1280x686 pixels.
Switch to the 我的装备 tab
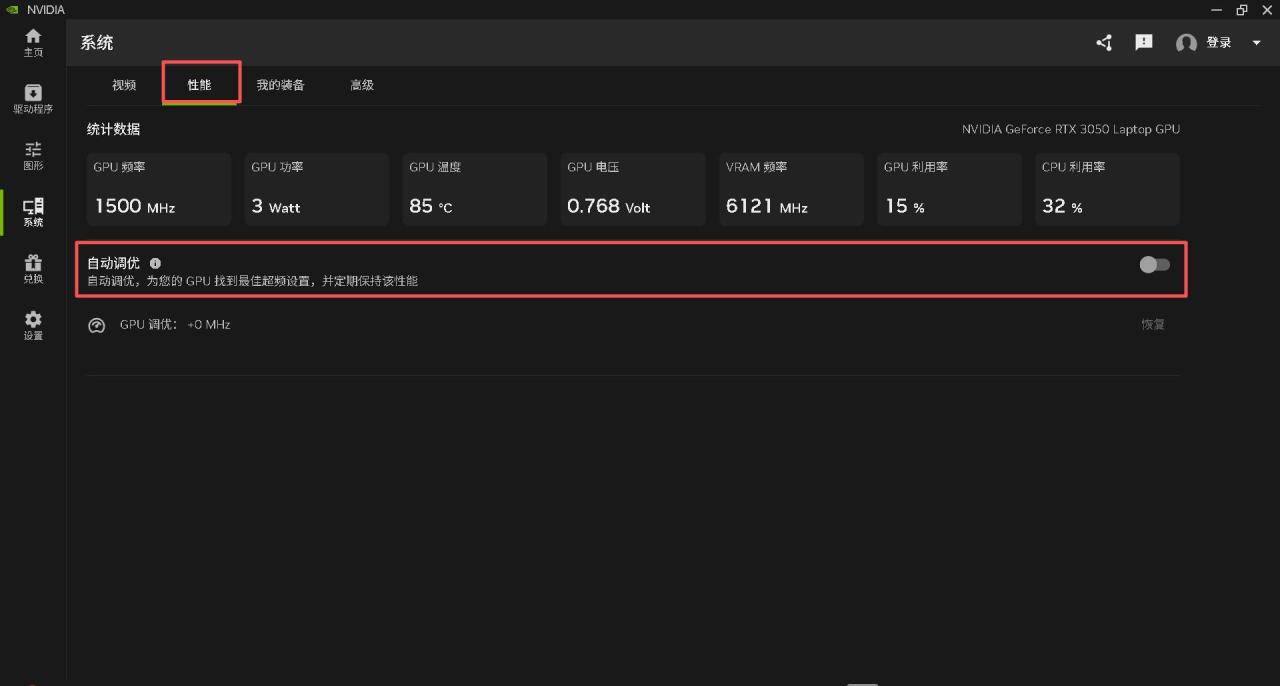280,85
